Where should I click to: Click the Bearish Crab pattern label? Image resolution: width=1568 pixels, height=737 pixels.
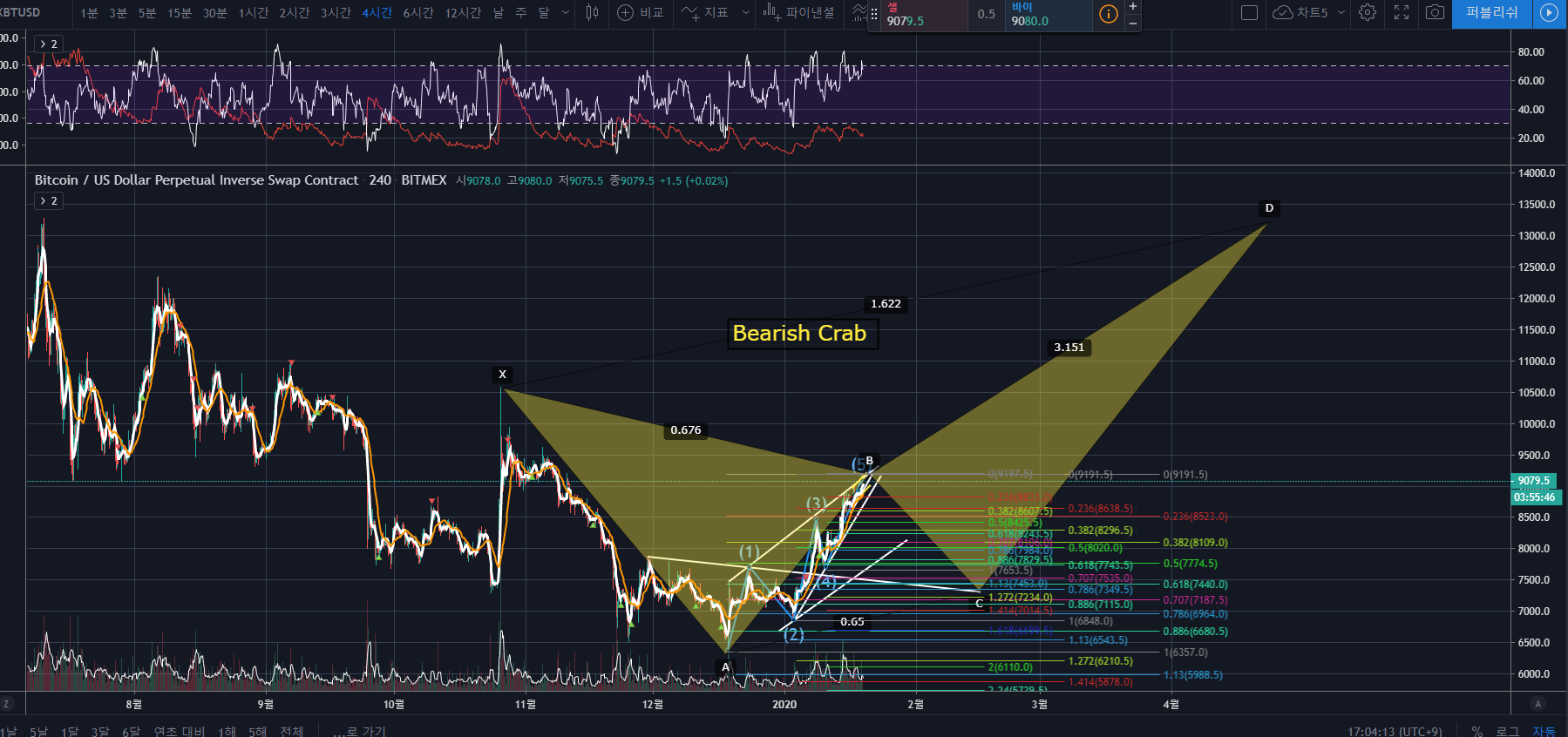pyautogui.click(x=803, y=334)
